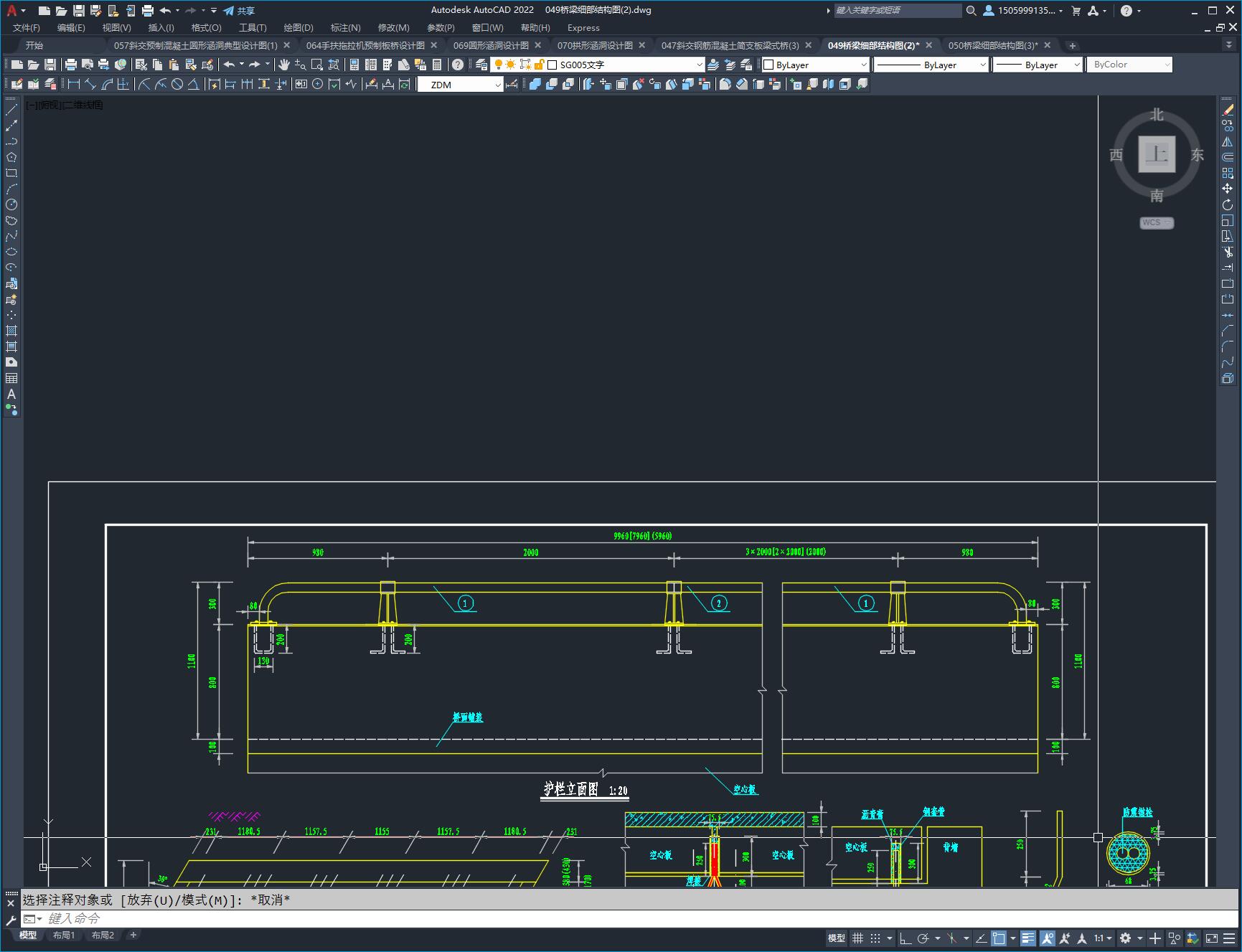Click the Autodesk App Store cart icon
The image size is (1242, 952).
click(x=1076, y=11)
